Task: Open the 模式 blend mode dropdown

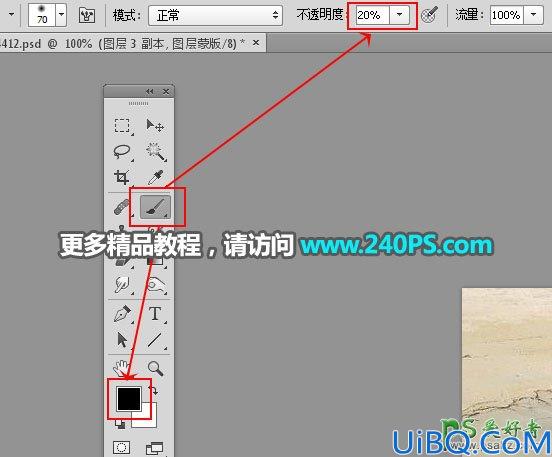Action: pyautogui.click(x=215, y=15)
